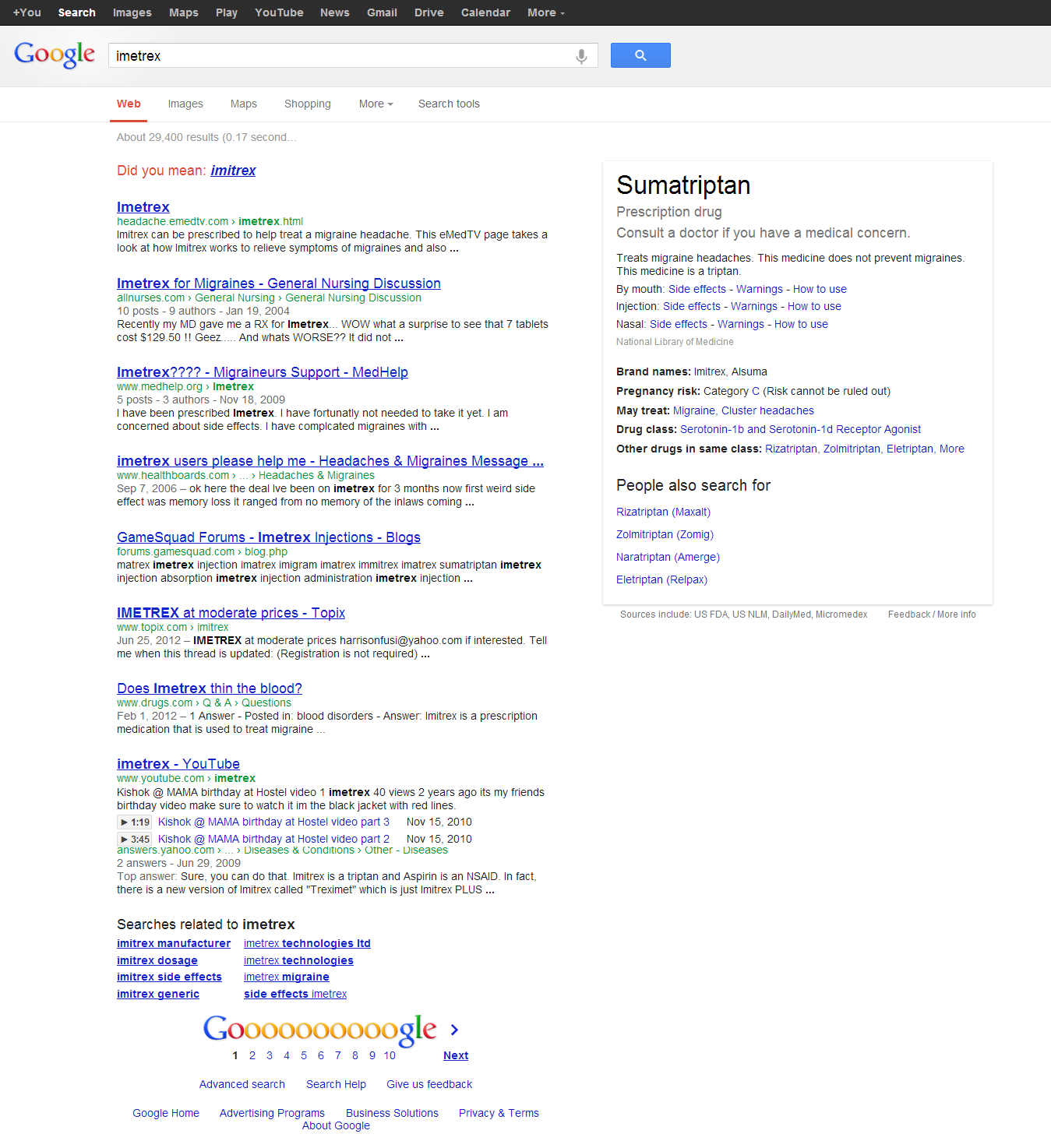Open Search Help link

(336, 1084)
